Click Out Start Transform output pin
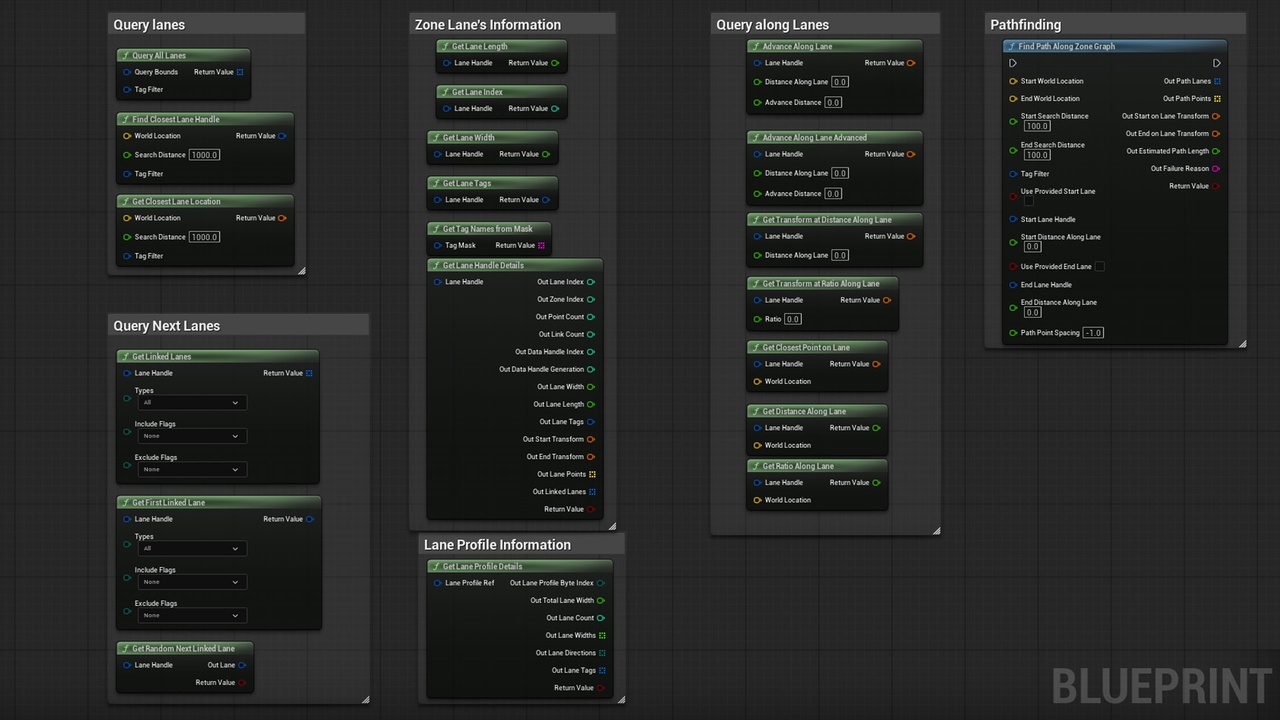 (x=591, y=439)
